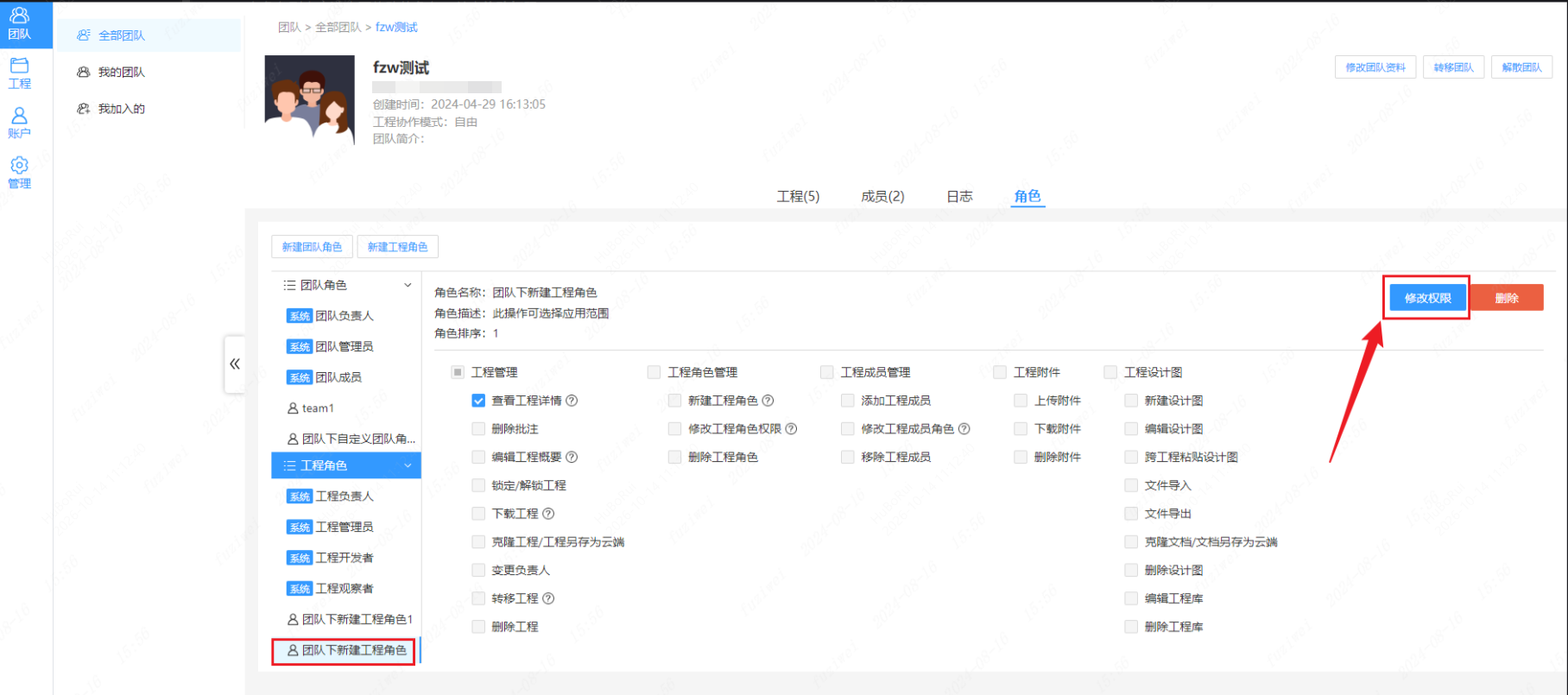Enable the 新建设计图 checkbox

coord(1131,401)
